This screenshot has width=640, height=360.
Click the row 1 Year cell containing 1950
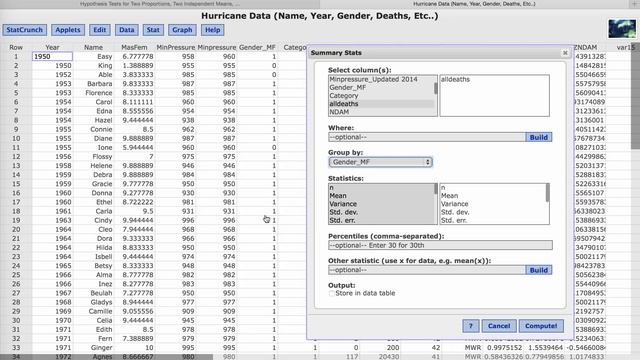tap(52, 56)
